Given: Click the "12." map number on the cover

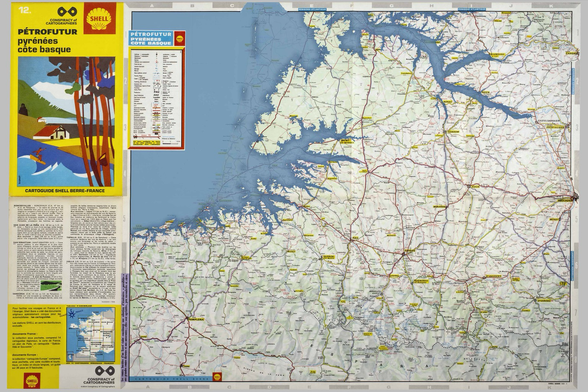Looking at the screenshot, I should pyautogui.click(x=25, y=11).
